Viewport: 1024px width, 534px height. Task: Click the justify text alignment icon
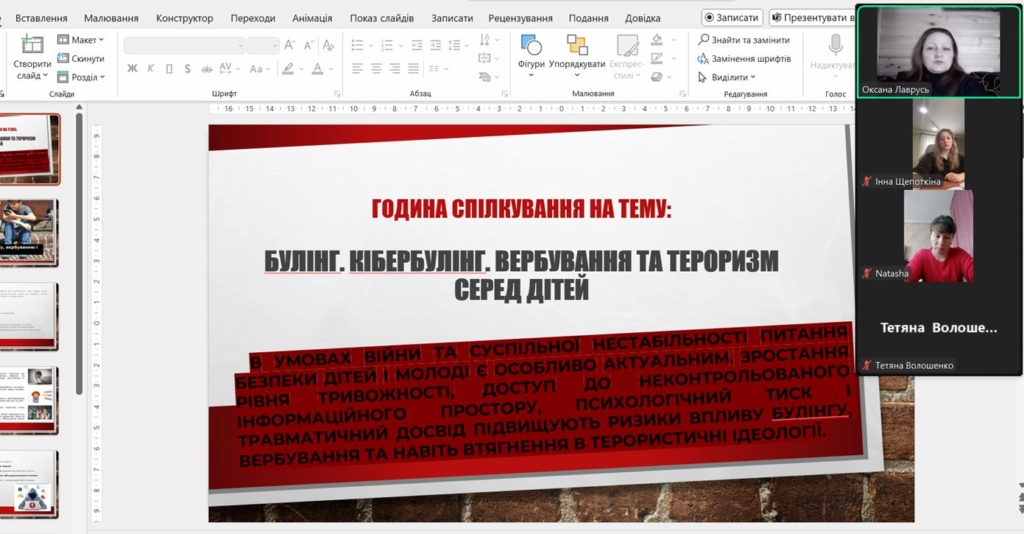pos(412,68)
